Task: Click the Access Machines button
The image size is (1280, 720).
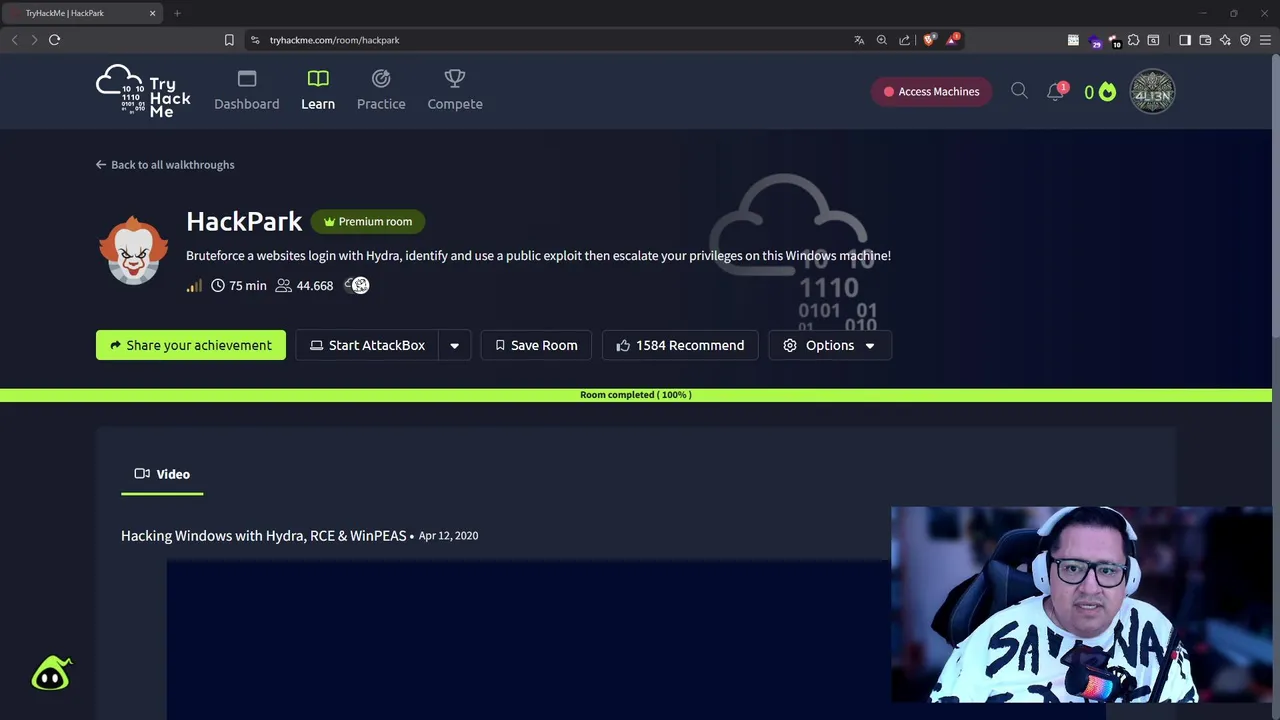Action: pyautogui.click(x=931, y=91)
